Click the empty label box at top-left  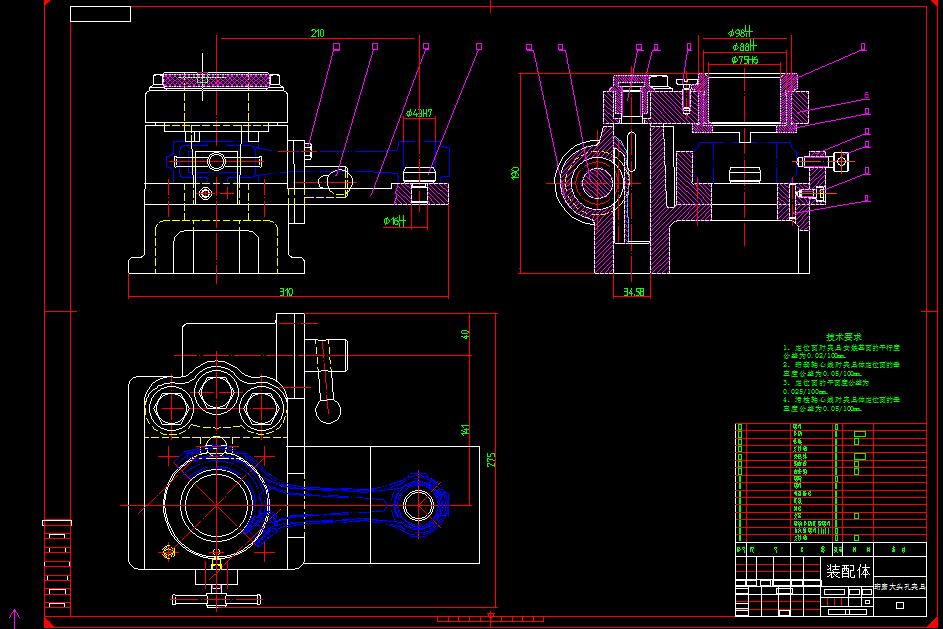(x=100, y=14)
